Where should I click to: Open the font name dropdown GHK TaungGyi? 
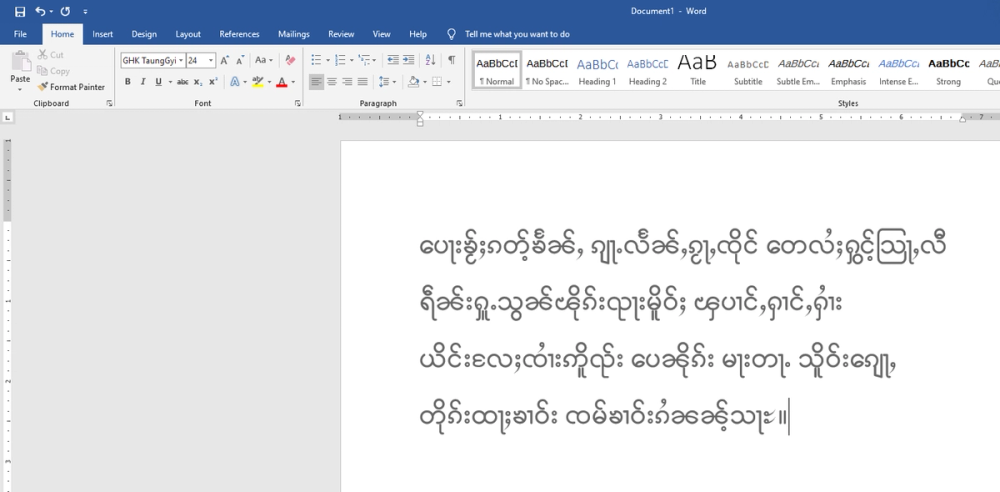point(181,61)
